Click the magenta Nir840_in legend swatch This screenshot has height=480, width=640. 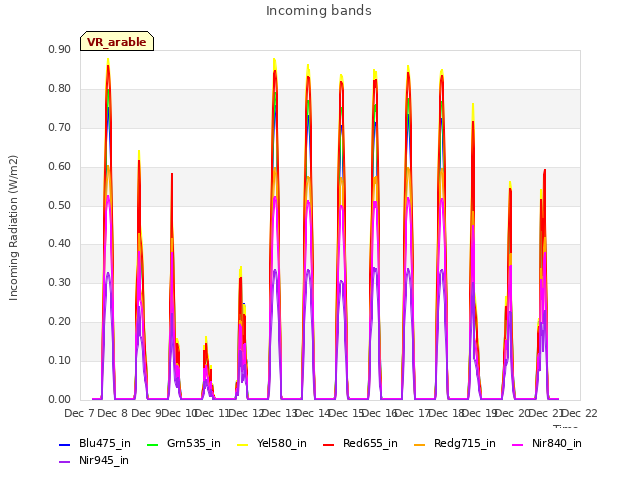pos(518,444)
